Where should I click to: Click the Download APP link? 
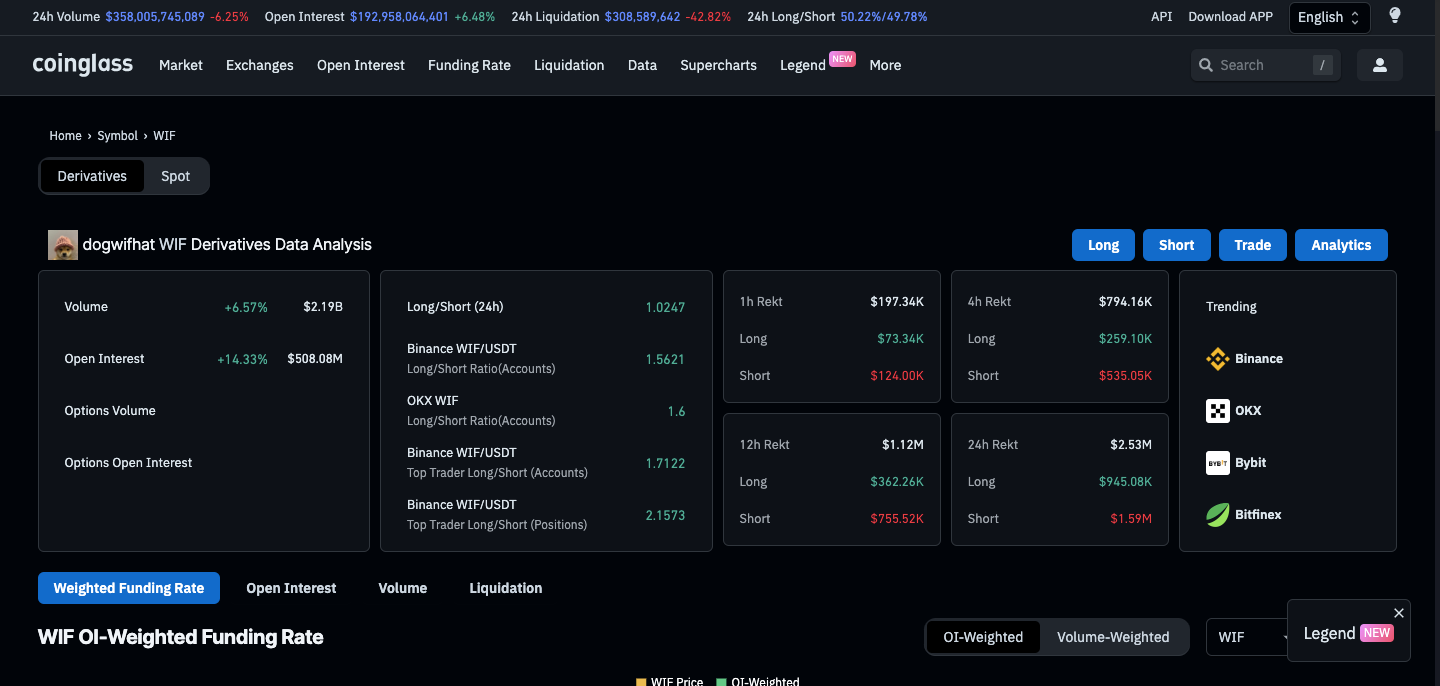coord(1231,17)
